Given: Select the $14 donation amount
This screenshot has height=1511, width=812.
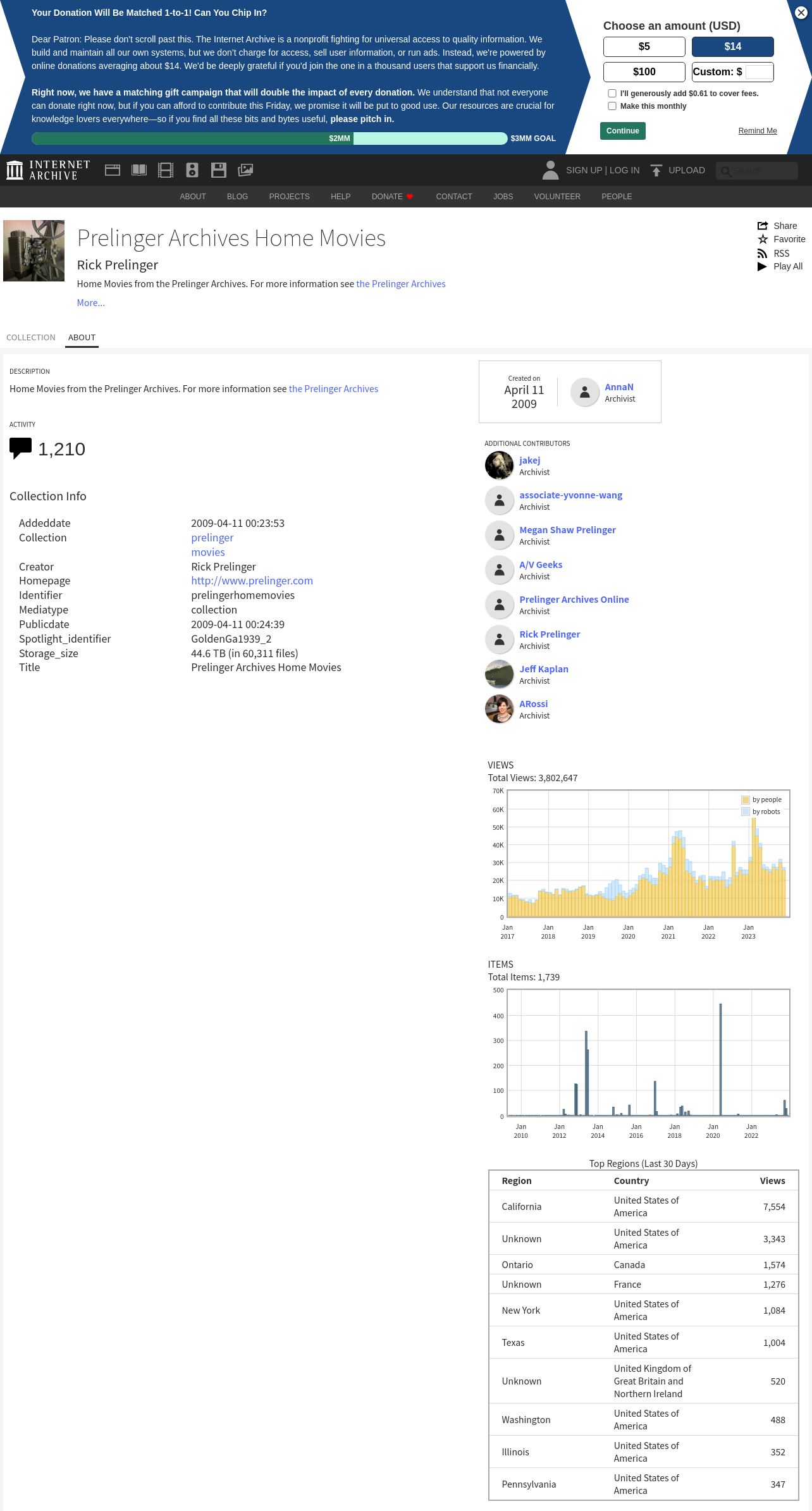Looking at the screenshot, I should click(x=733, y=46).
